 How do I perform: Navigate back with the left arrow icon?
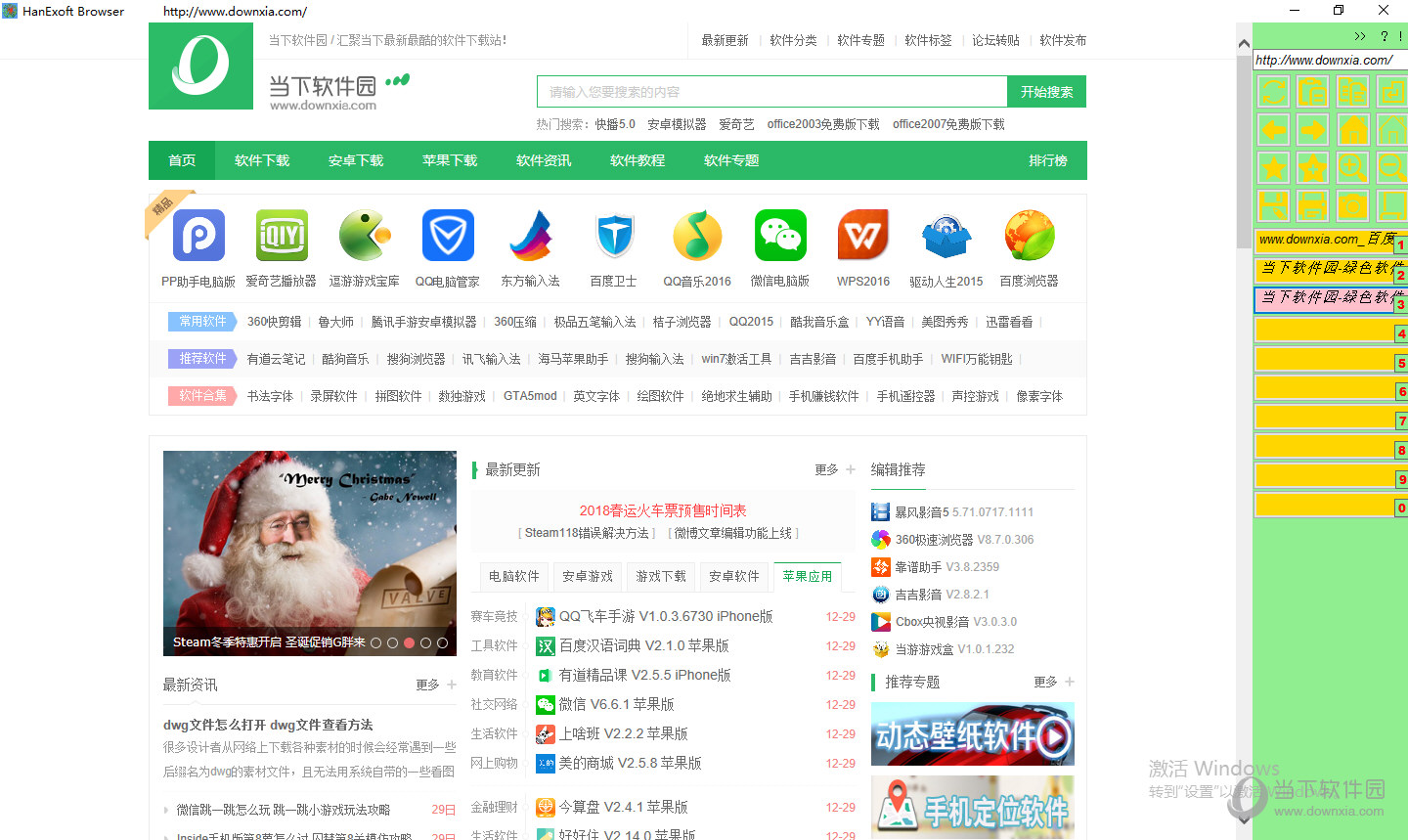point(1273,128)
